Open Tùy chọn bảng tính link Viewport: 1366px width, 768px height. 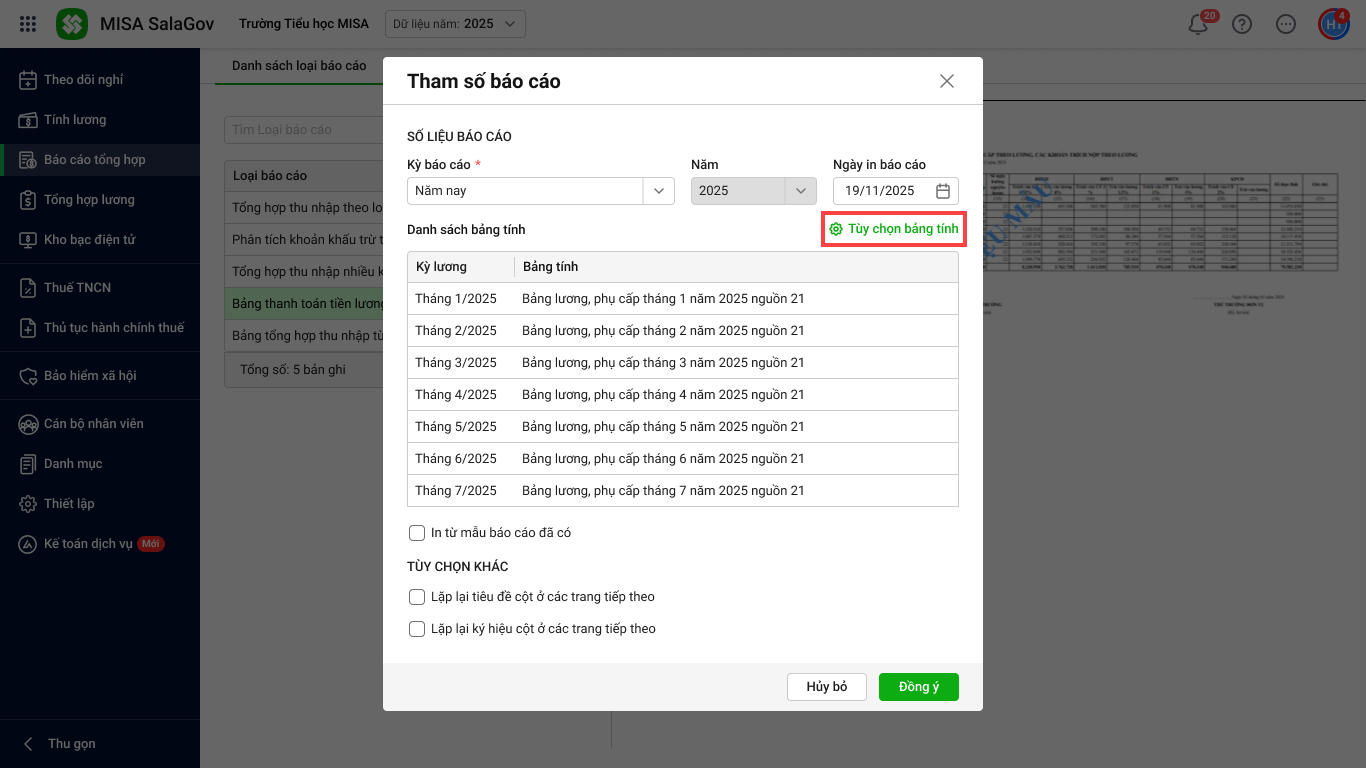(x=894, y=229)
